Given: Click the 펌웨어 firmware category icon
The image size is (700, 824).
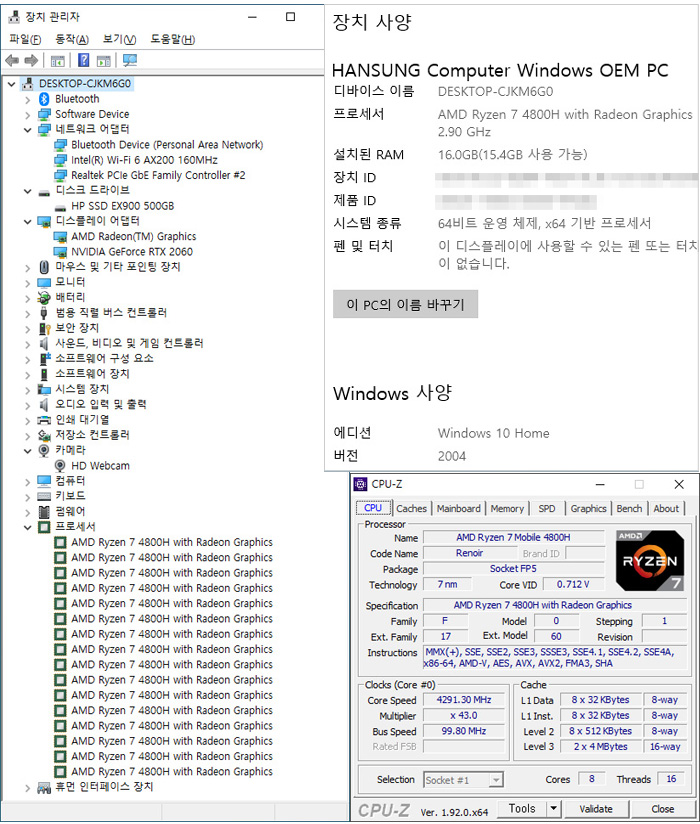Looking at the screenshot, I should coord(44,512).
